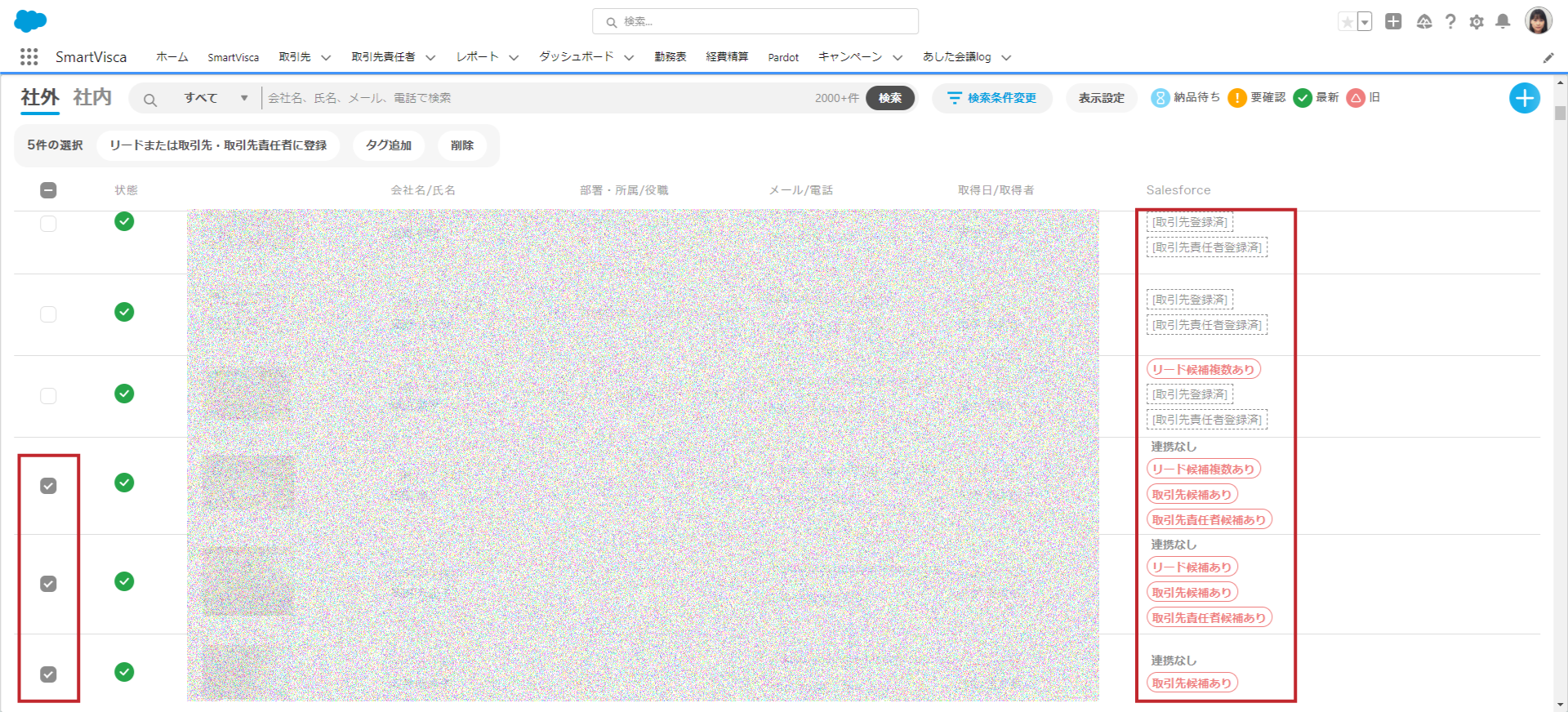Click the vertical scrollbar thumb

[1561, 113]
